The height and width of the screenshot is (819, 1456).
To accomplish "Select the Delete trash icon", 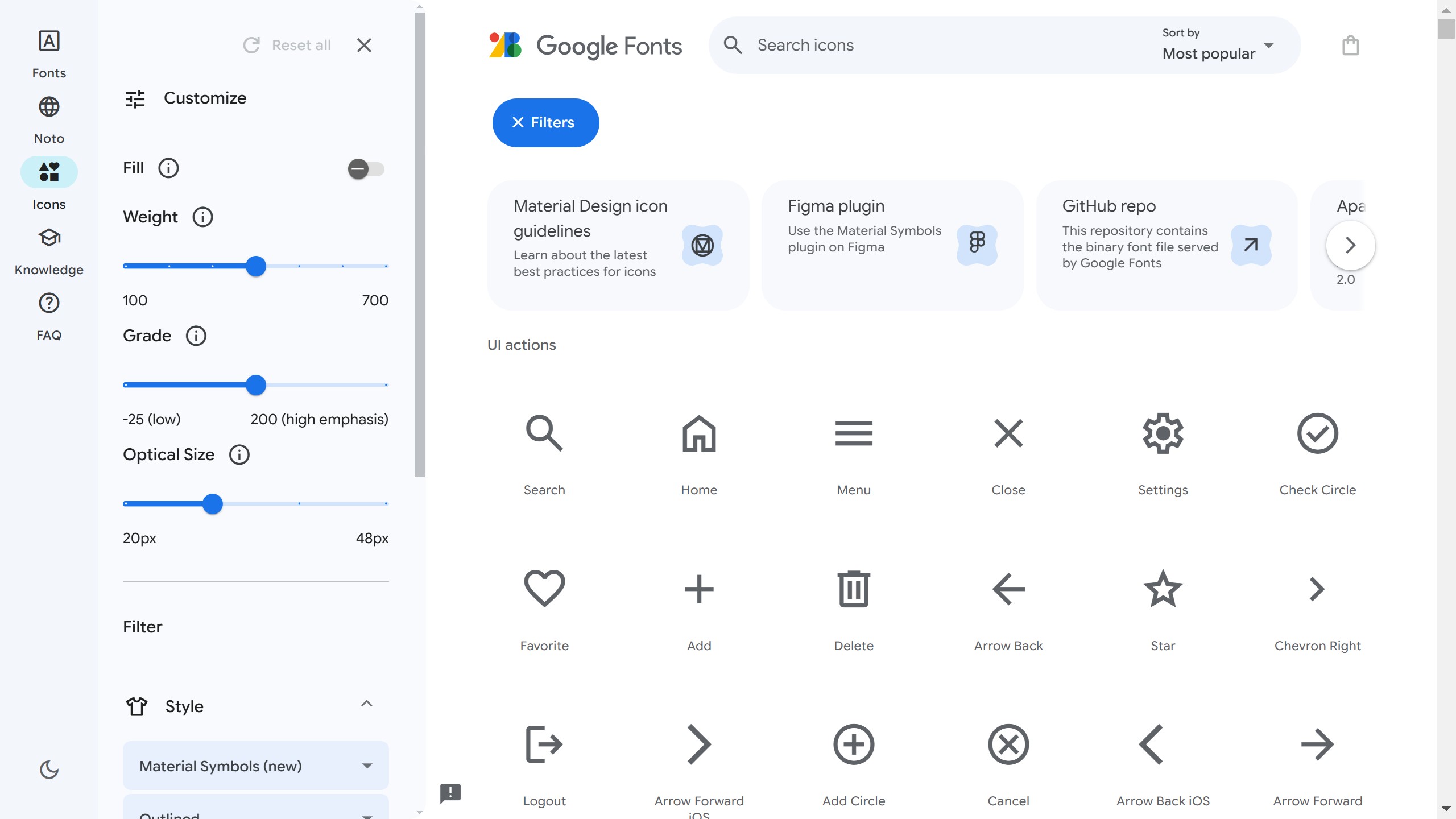I will point(854,589).
